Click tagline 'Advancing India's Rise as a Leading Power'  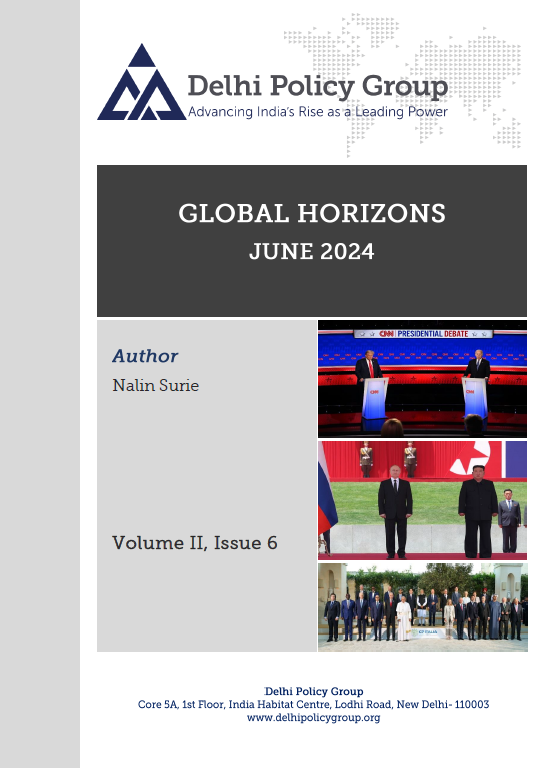[x=318, y=112]
